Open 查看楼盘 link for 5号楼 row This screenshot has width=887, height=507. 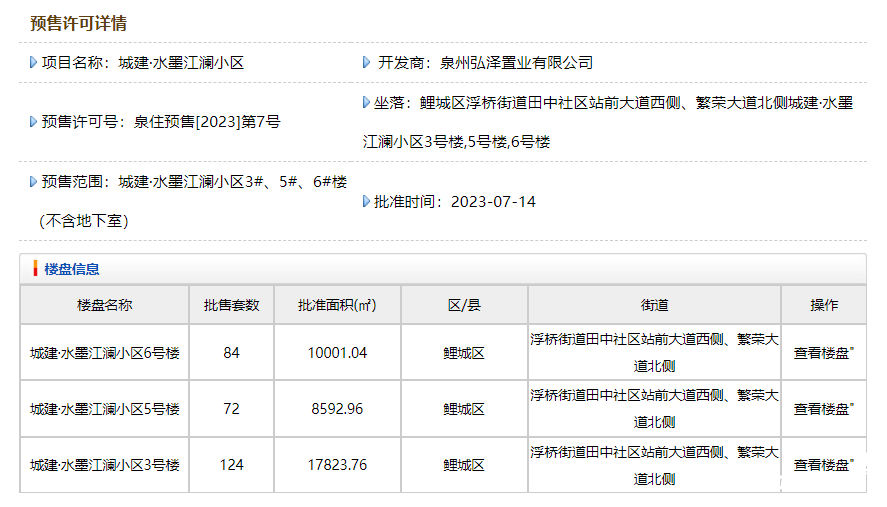(x=823, y=409)
